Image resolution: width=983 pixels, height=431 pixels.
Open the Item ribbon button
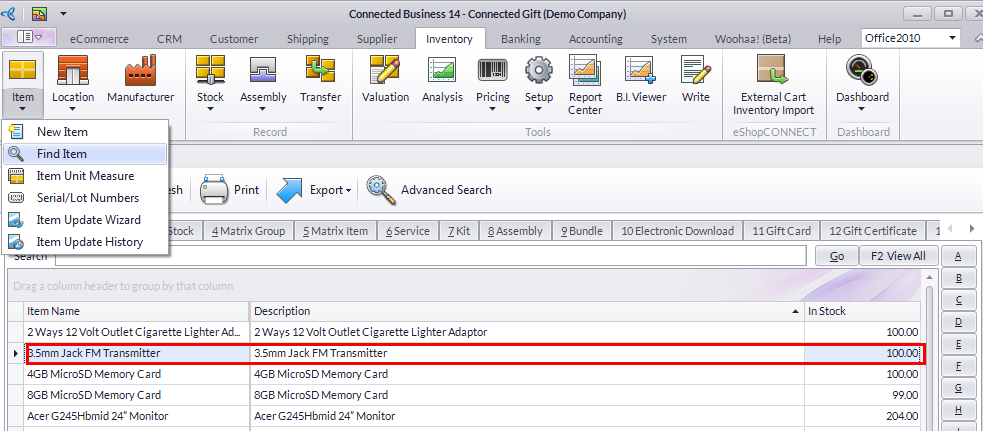point(23,84)
